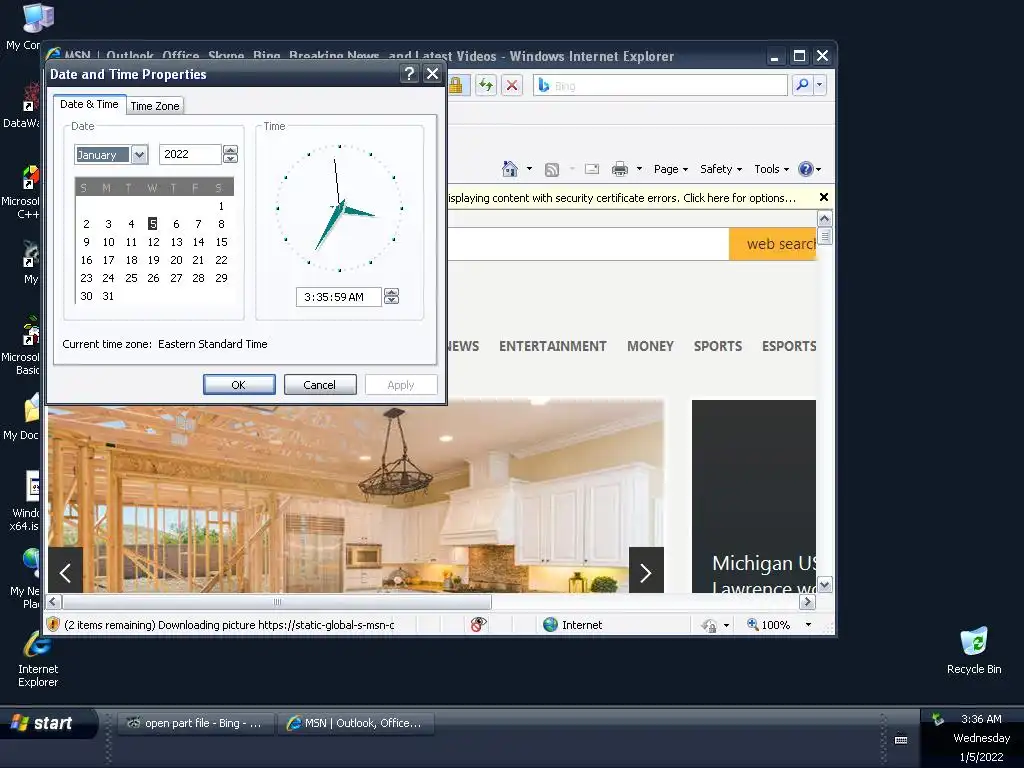Adjust time using the time spinner arrows
Screen dimensions: 1024x768
(391, 296)
